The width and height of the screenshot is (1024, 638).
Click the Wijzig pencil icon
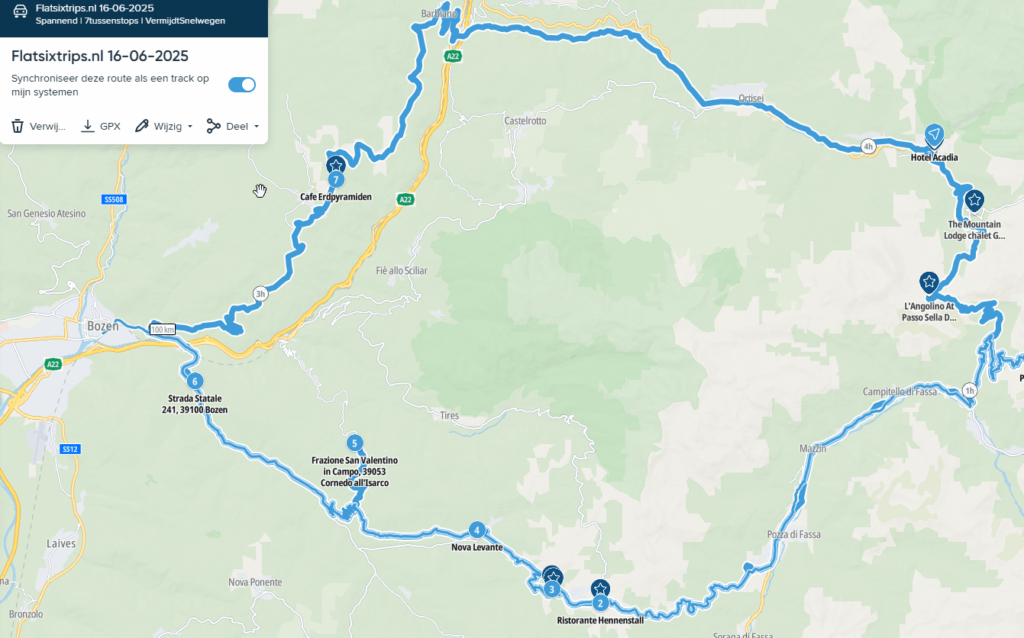click(x=142, y=126)
